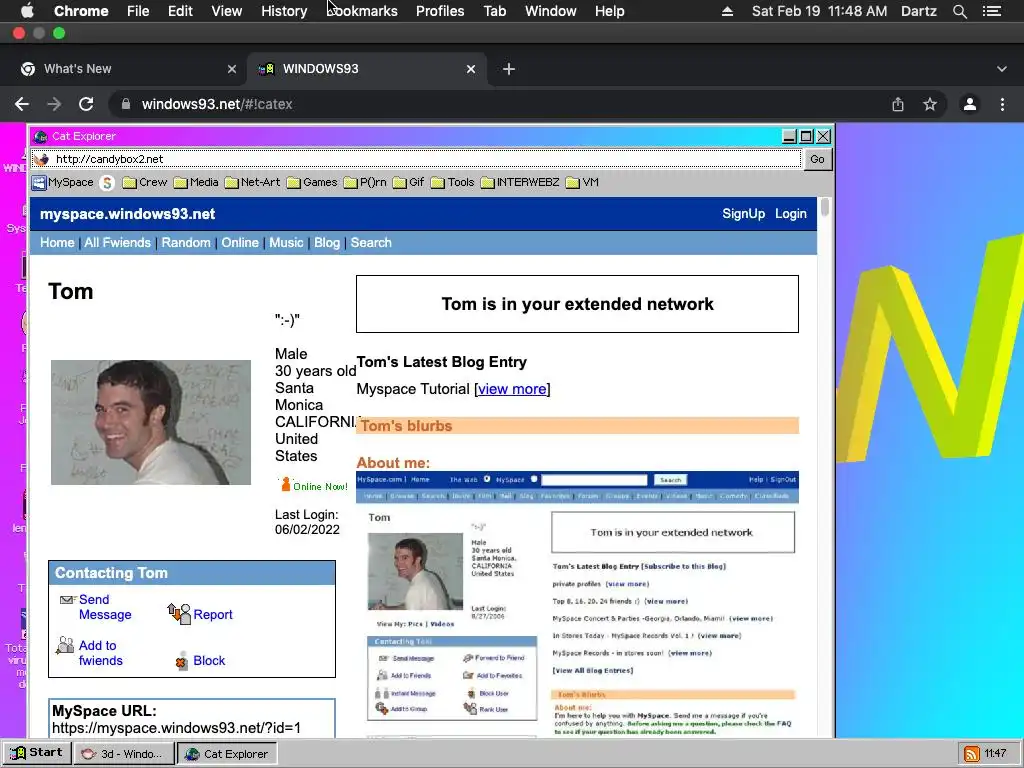The height and width of the screenshot is (768, 1024).
Task: Expand the tab search chevron
Action: (x=1002, y=69)
